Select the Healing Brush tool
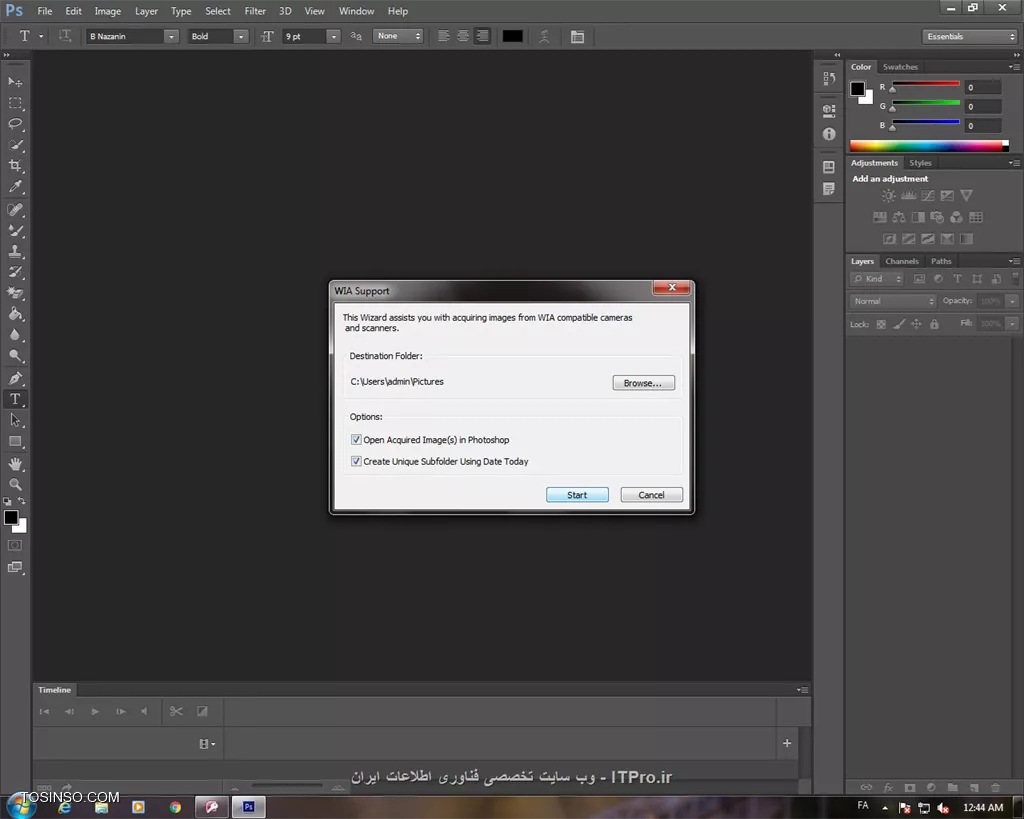This screenshot has width=1024, height=819. coord(15,210)
